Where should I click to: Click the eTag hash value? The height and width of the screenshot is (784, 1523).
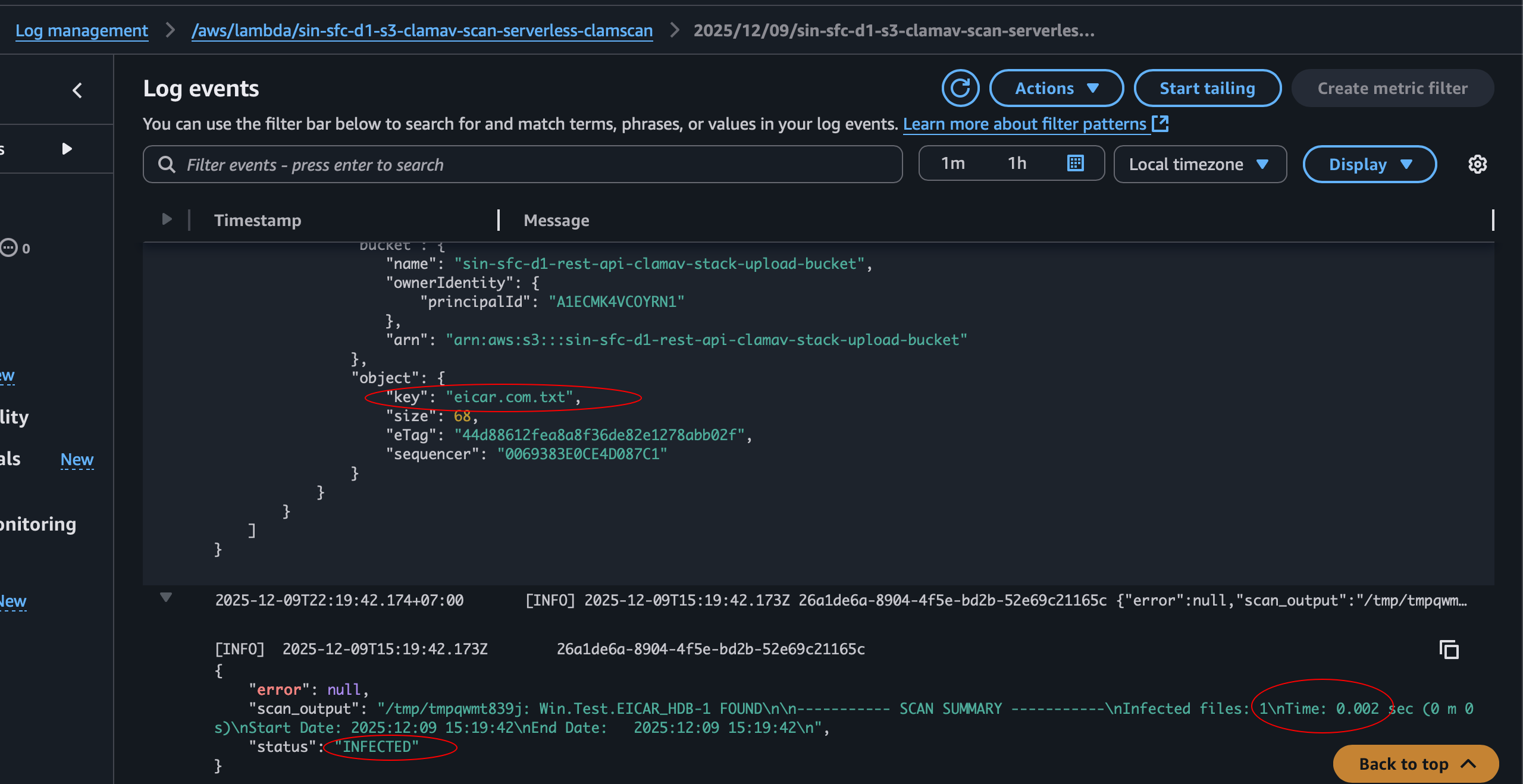tap(600, 435)
